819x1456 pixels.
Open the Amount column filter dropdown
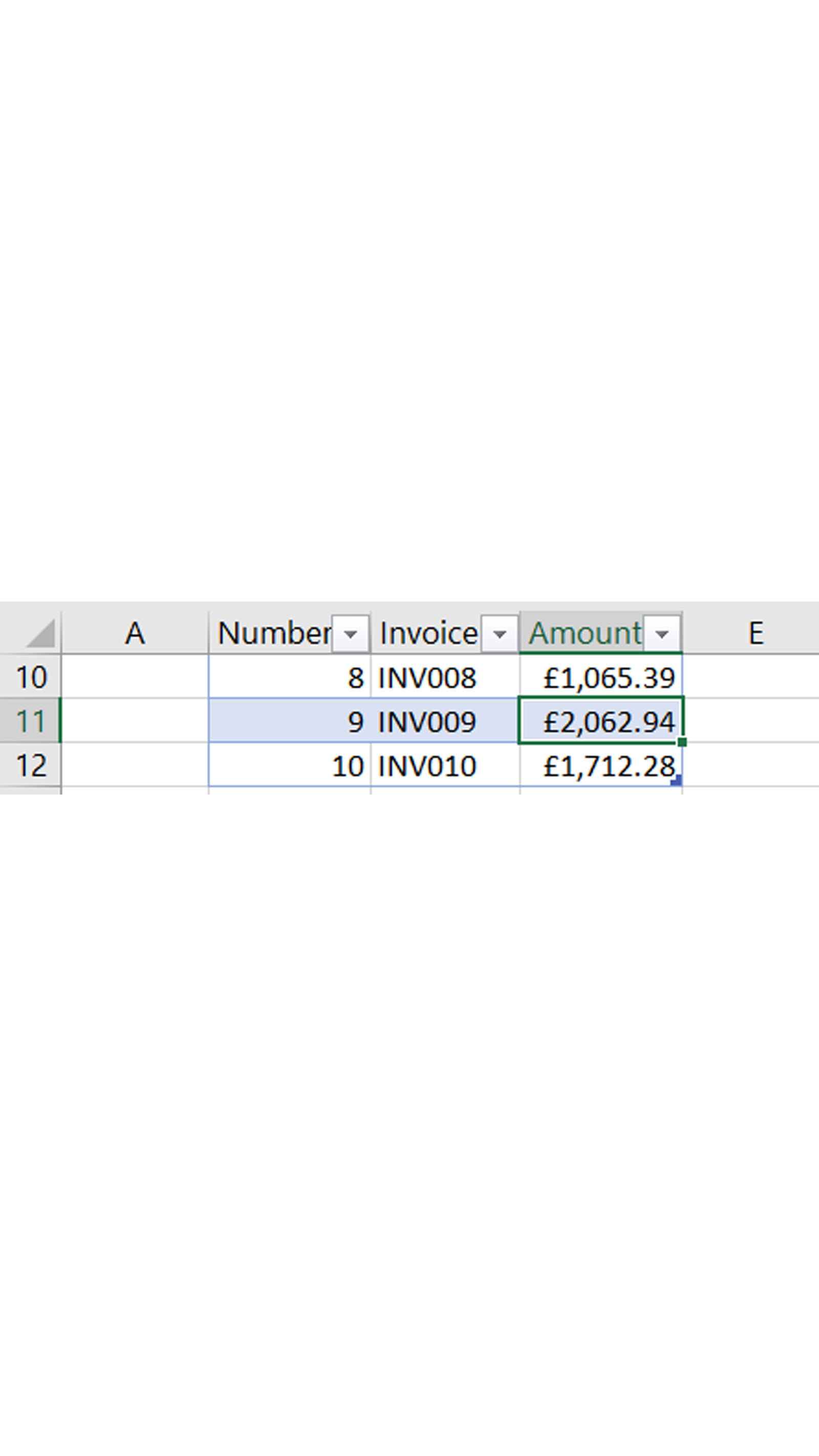click(661, 634)
